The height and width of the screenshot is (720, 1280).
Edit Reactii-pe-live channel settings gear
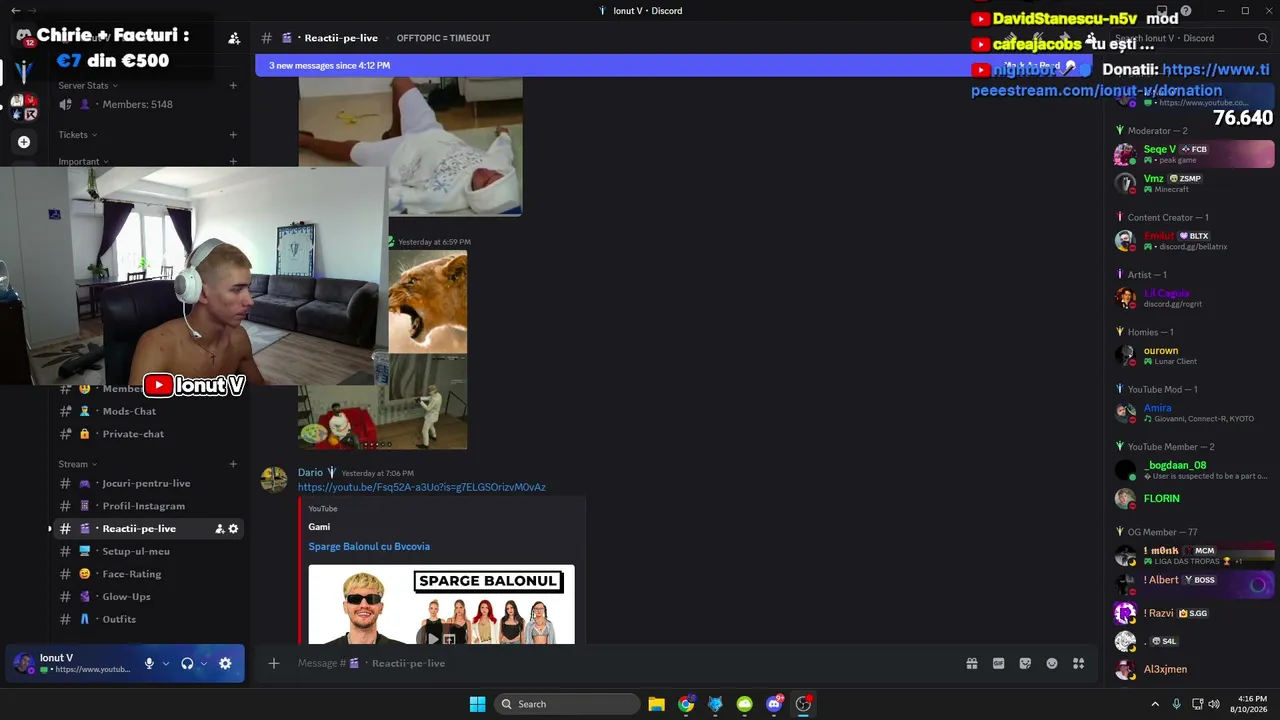234,529
